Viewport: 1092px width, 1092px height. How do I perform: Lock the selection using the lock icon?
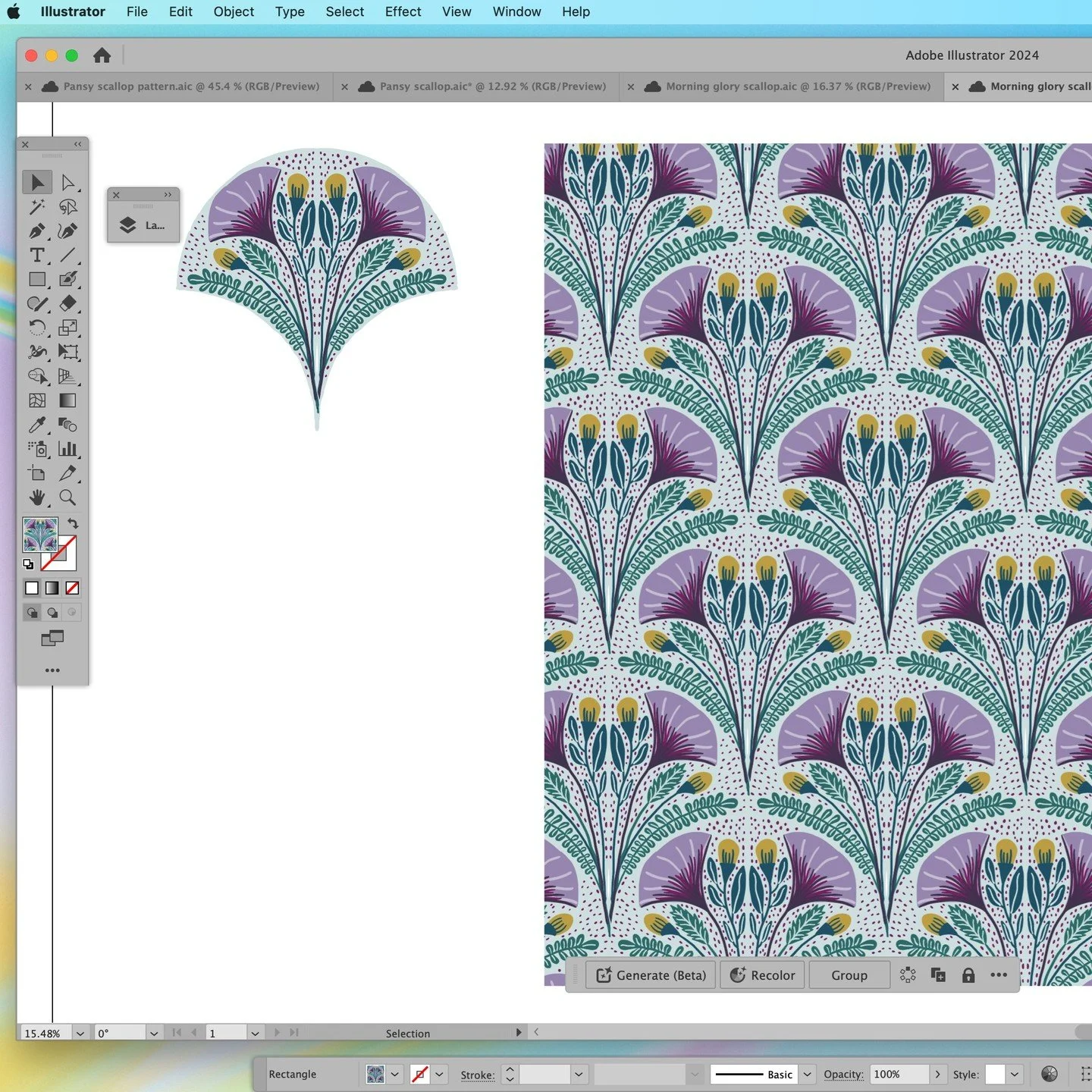tap(968, 975)
